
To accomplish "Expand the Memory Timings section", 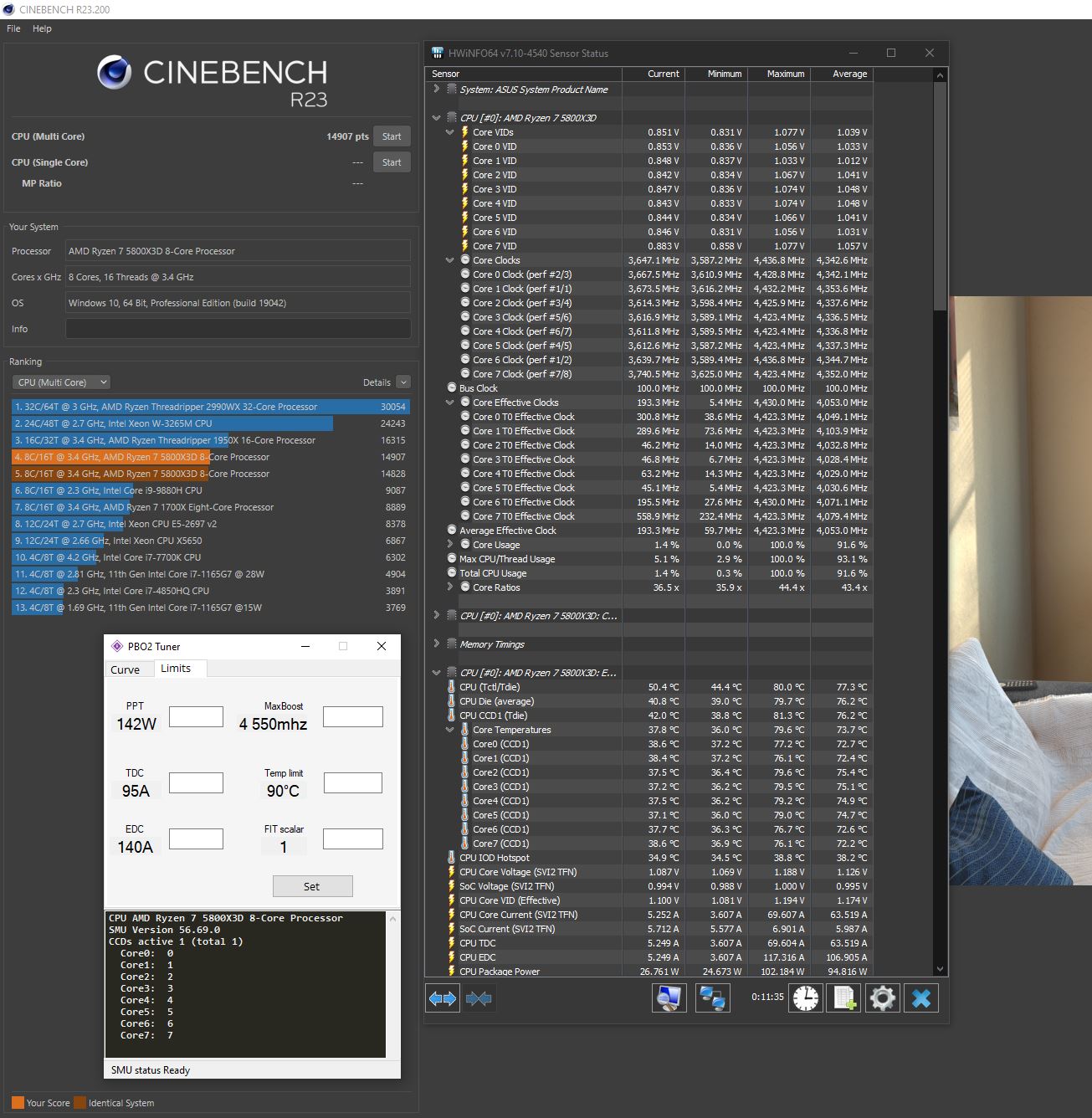I will click(436, 644).
